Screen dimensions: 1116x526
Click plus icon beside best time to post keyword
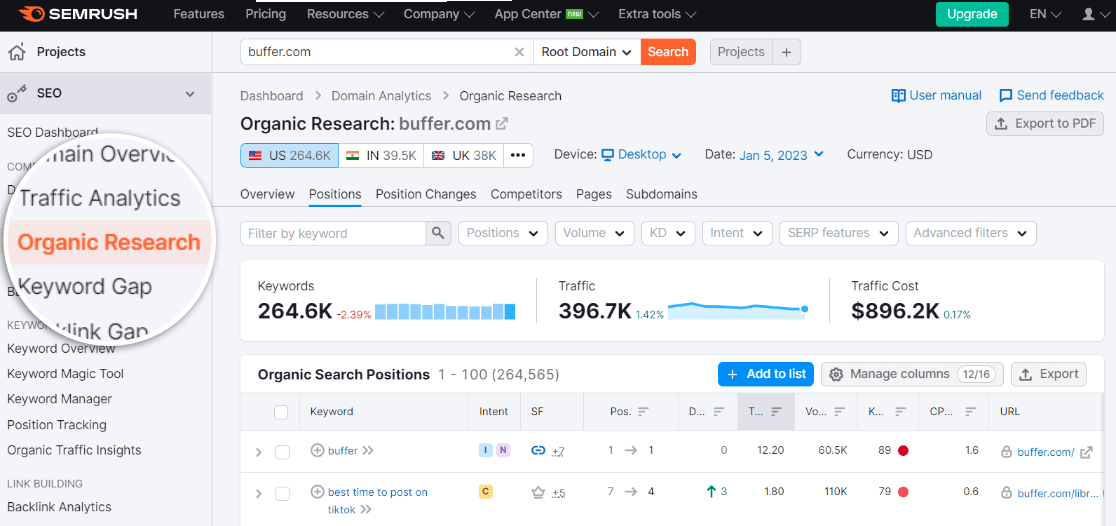pos(317,492)
